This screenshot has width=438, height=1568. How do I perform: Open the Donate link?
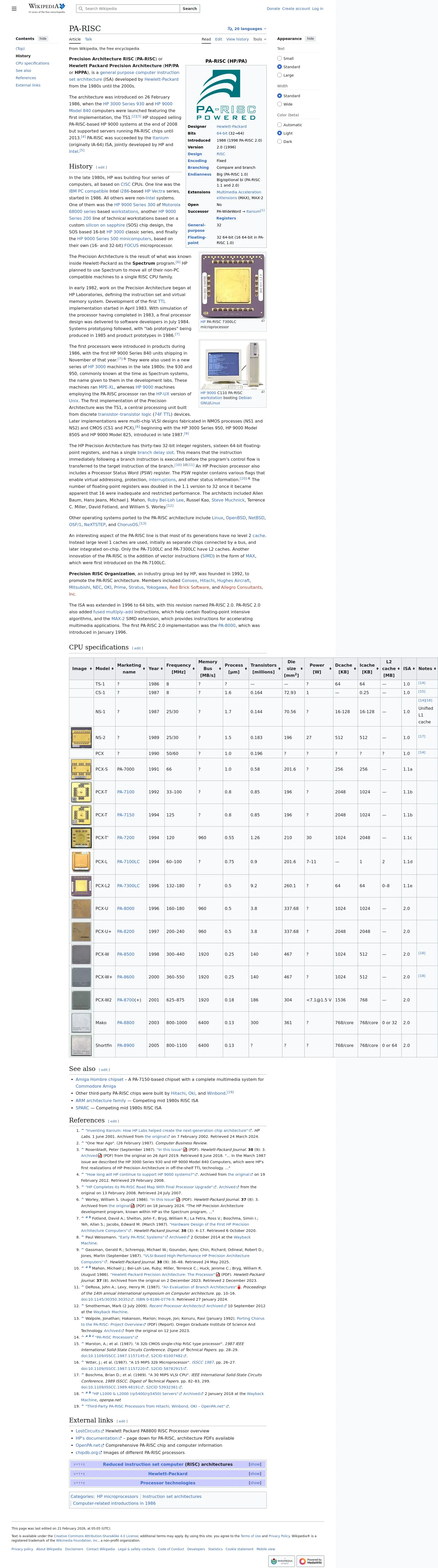point(274,9)
